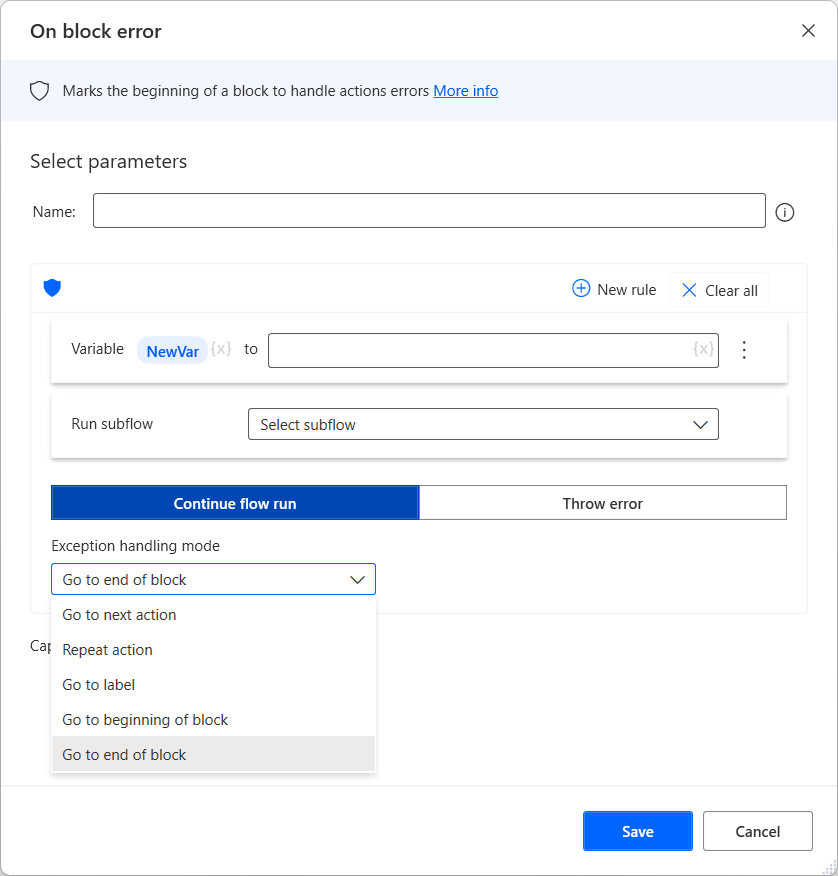This screenshot has width=838, height=876.
Task: Click the shield icon in the info banner
Action: coord(40,91)
